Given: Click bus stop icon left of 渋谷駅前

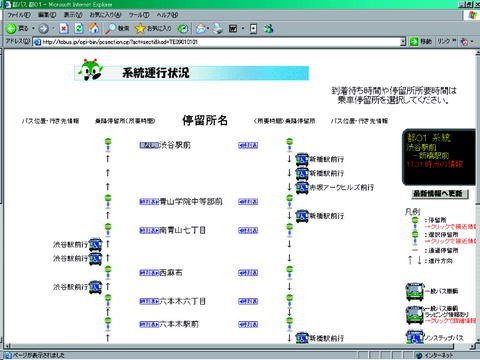Looking at the screenshot, I should pyautogui.click(x=108, y=145).
